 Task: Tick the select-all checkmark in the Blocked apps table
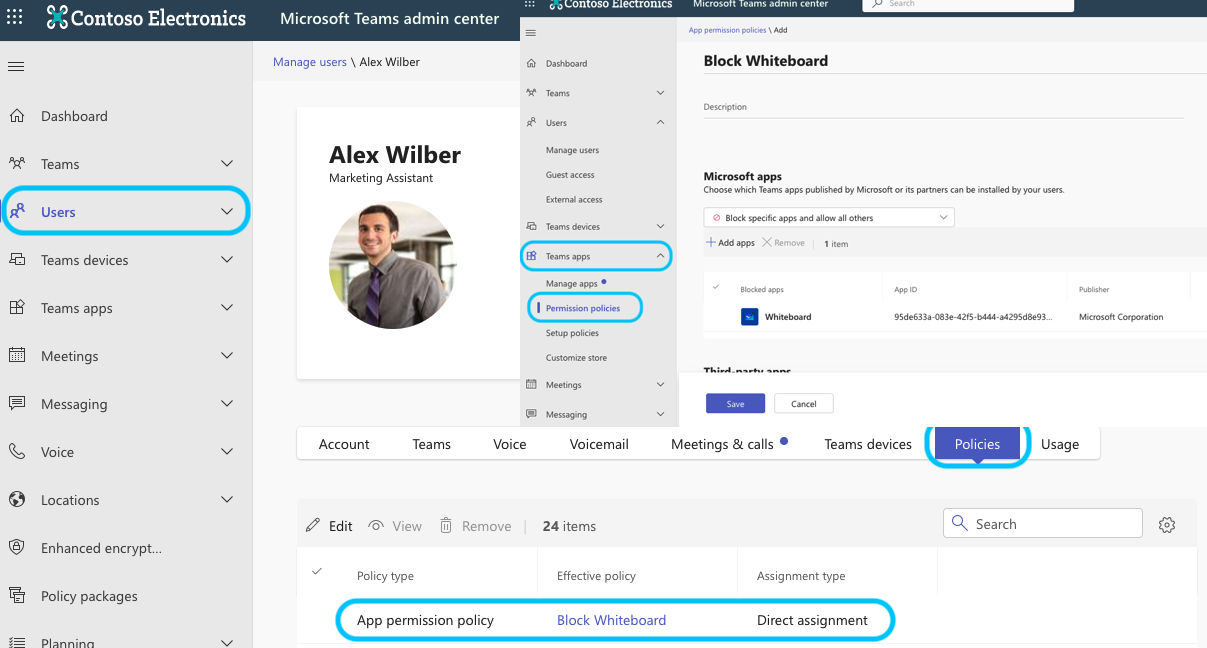[x=715, y=288]
